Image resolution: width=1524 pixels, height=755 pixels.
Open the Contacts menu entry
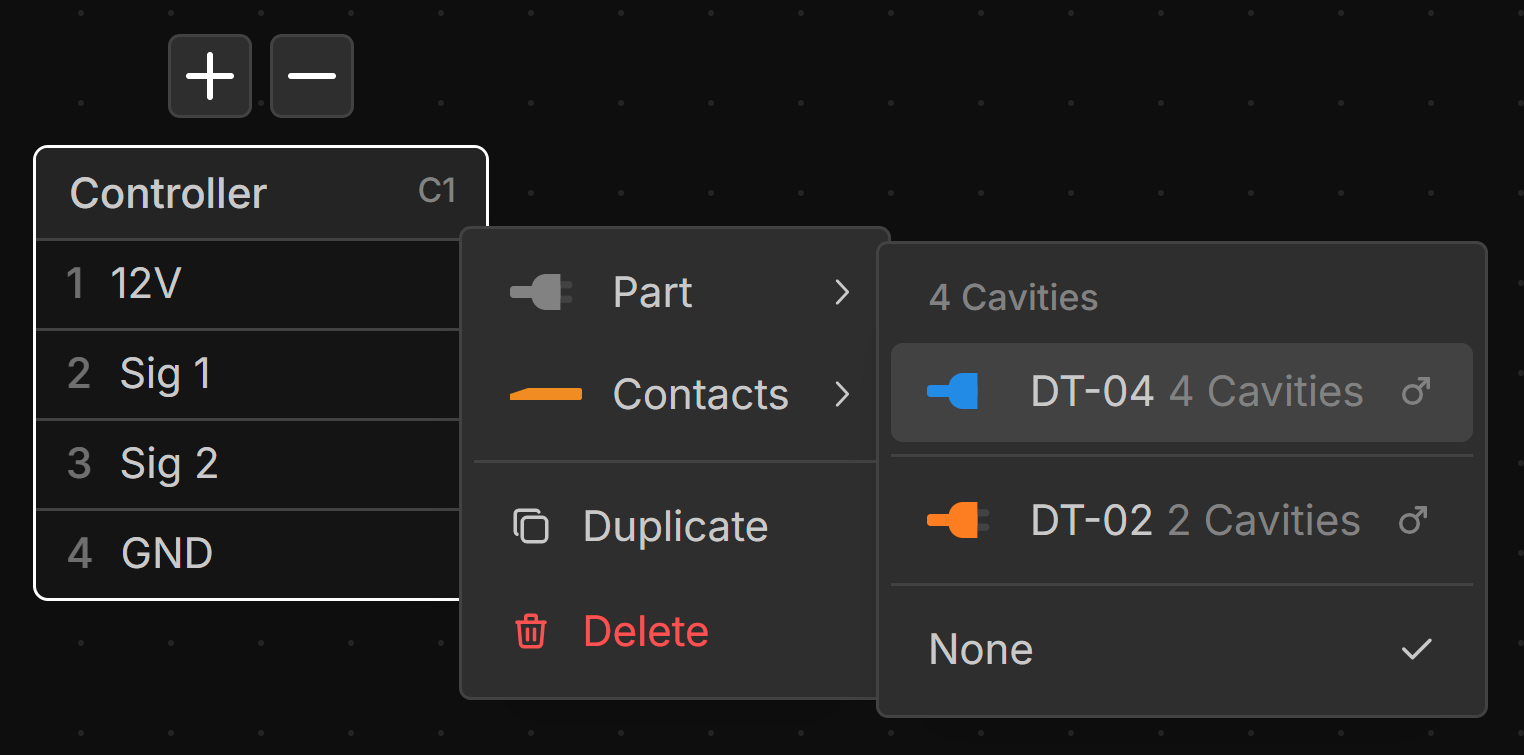(x=700, y=395)
